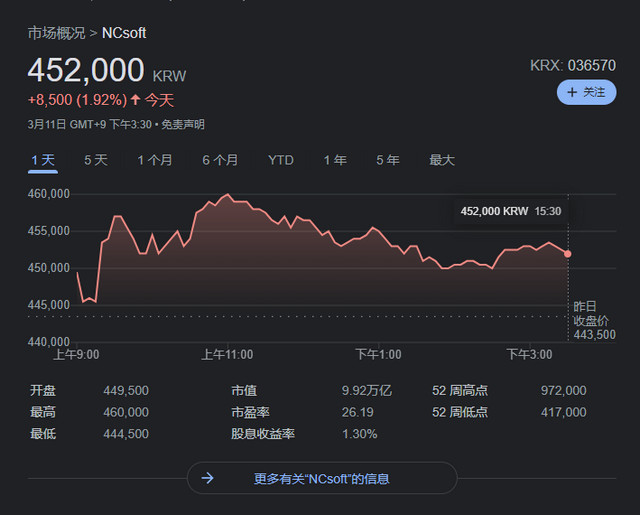Image resolution: width=640 pixels, height=515 pixels.
Task: Click the 452,000 main price value
Action: tap(86, 70)
